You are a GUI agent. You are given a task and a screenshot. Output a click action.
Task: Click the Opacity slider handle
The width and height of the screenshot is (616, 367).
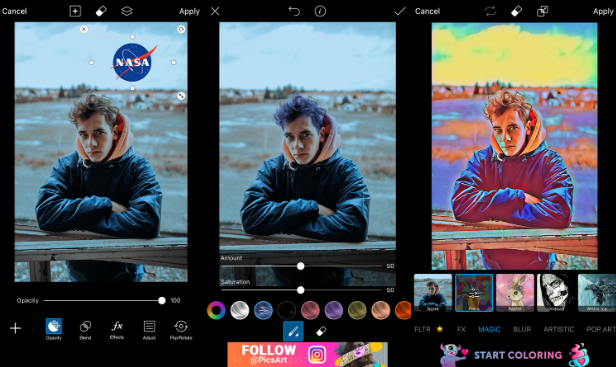[x=162, y=301]
